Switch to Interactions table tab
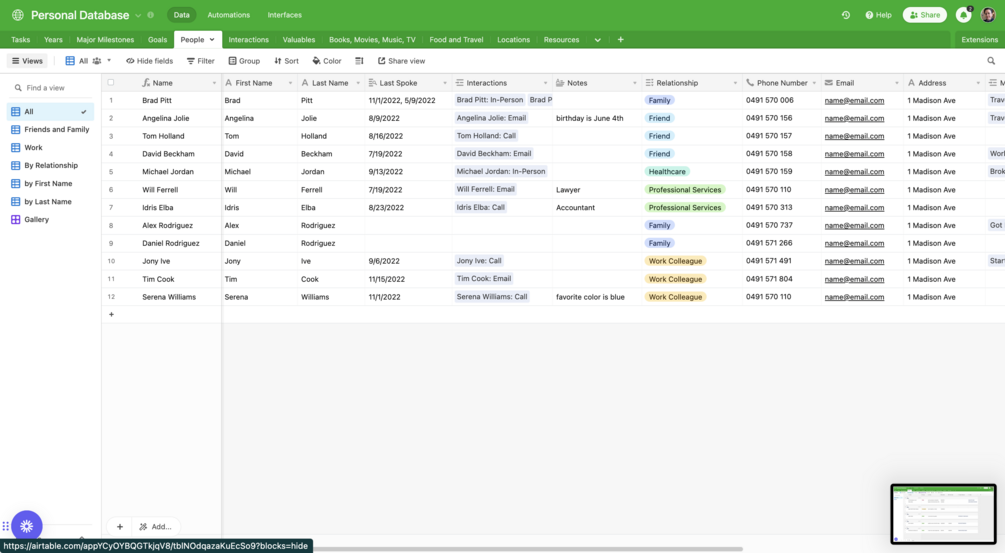The image size is (1005, 553). [249, 40]
